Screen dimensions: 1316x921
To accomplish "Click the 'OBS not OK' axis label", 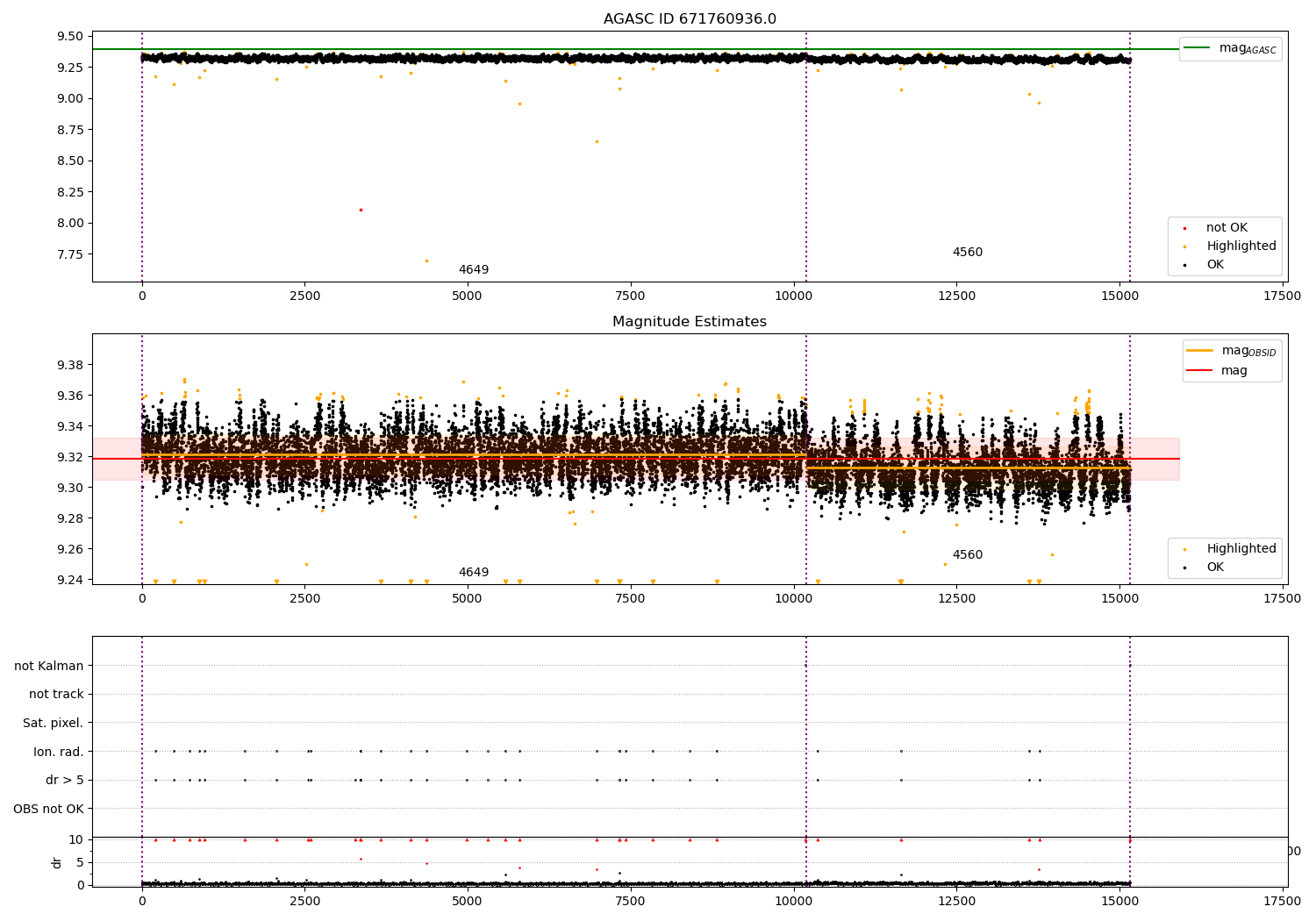I will [49, 810].
